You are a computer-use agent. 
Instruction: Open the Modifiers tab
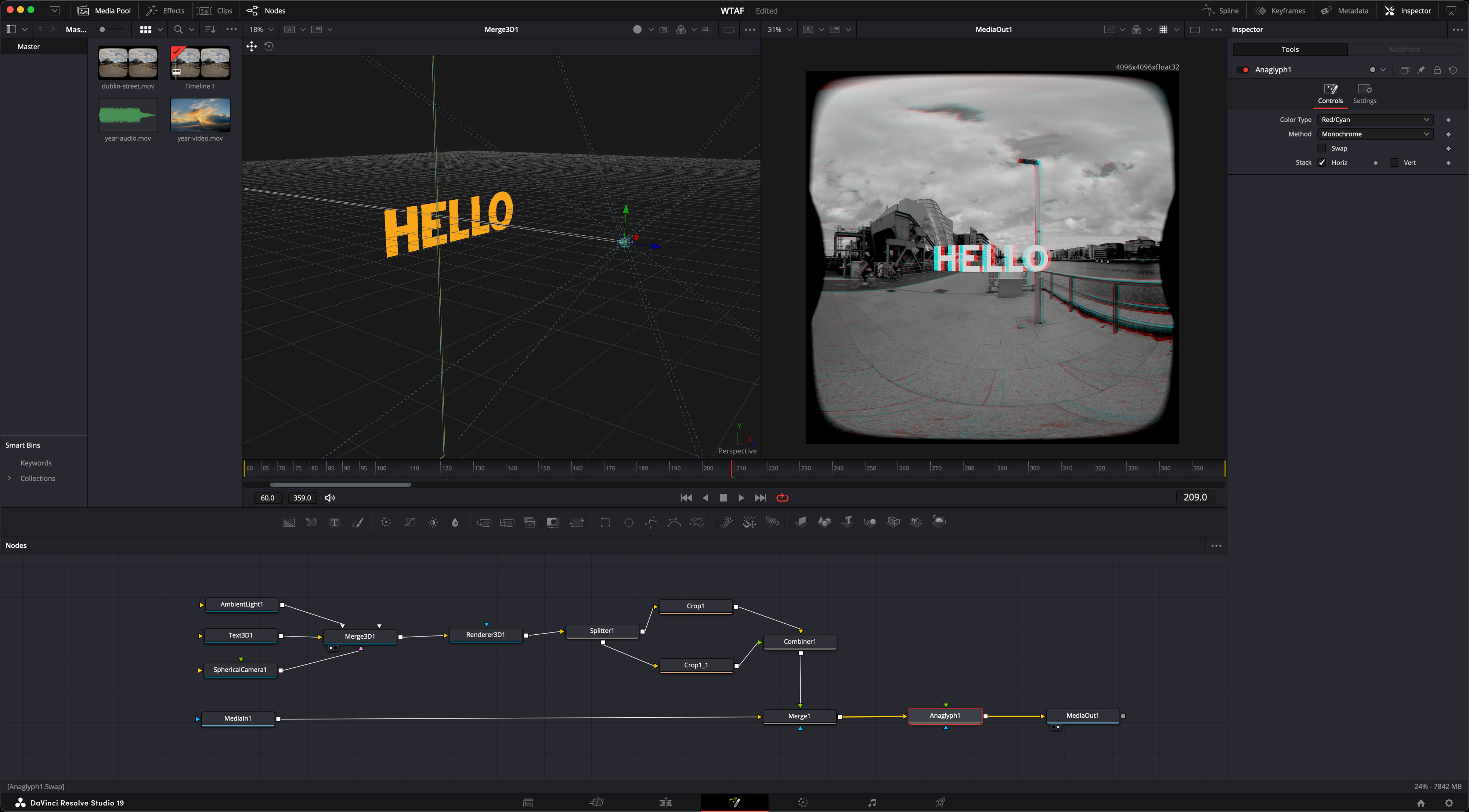click(x=1404, y=50)
